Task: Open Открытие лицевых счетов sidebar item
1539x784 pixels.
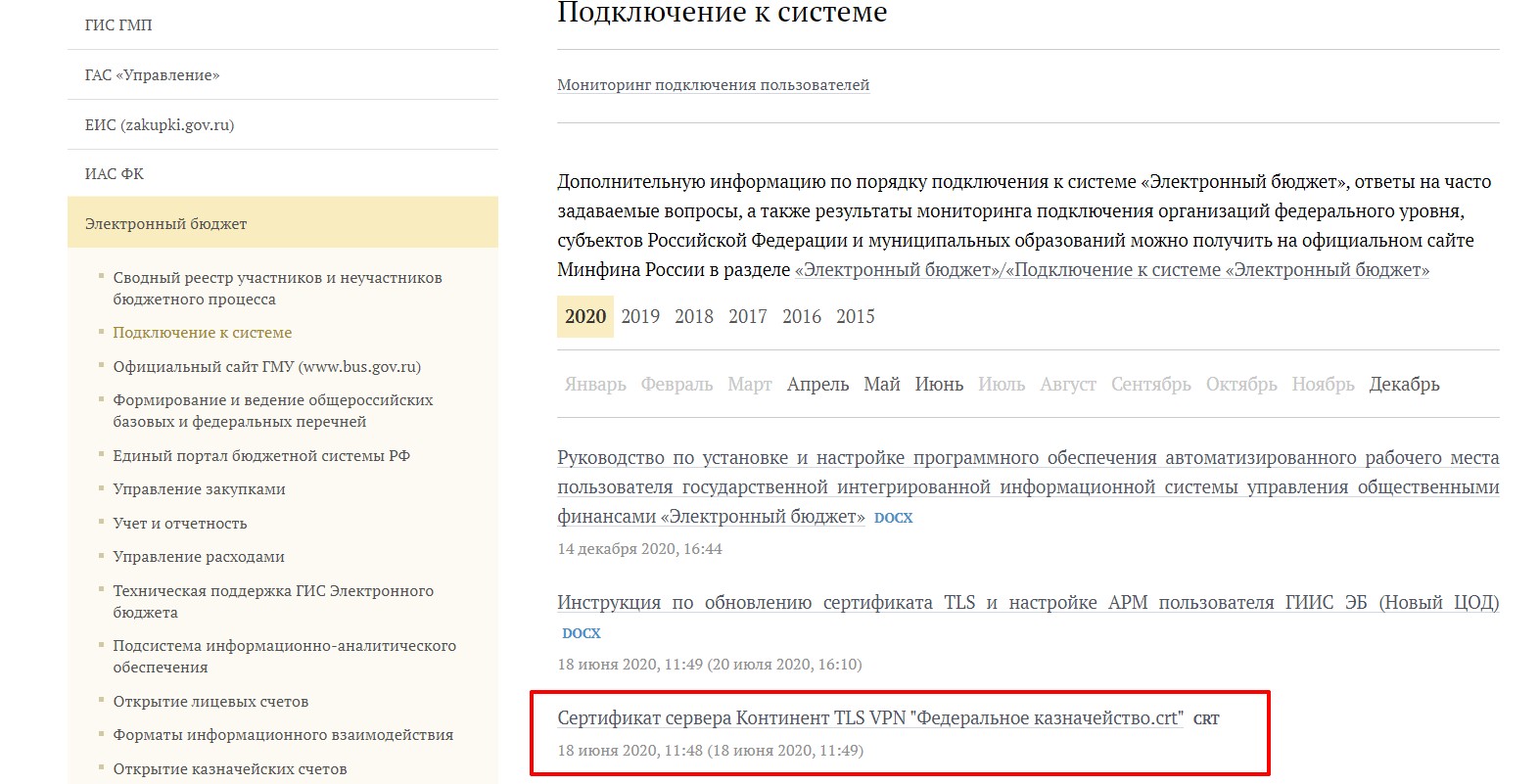Action: 210,701
